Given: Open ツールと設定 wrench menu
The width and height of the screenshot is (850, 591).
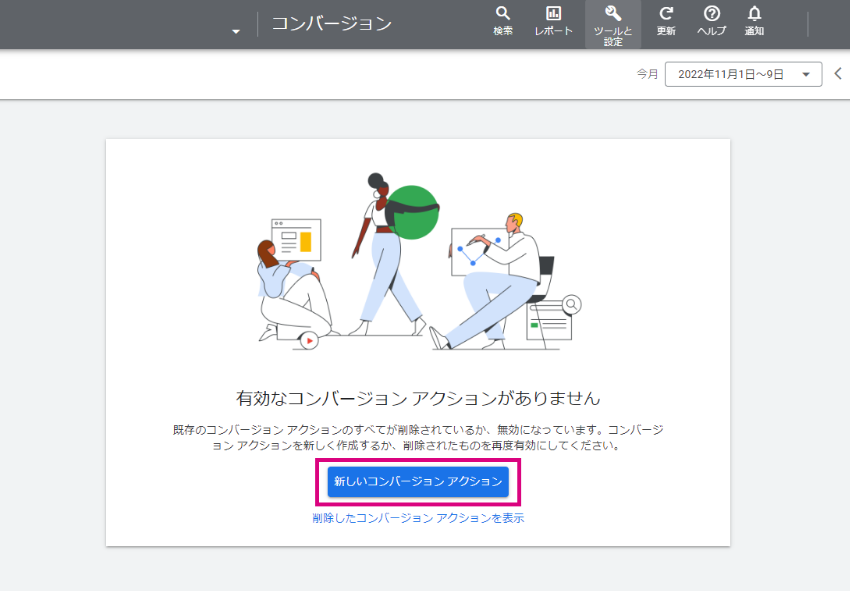Looking at the screenshot, I should click(613, 24).
